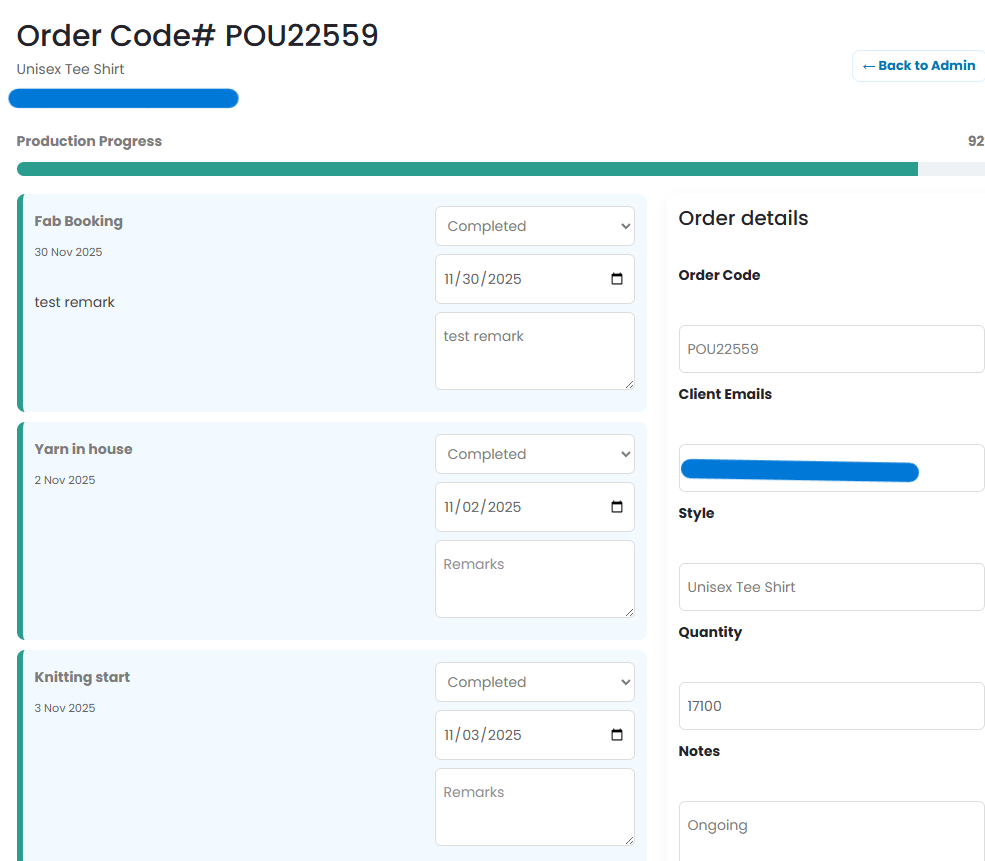Click the Back to Admin button
This screenshot has height=861, width=985.
(x=917, y=65)
